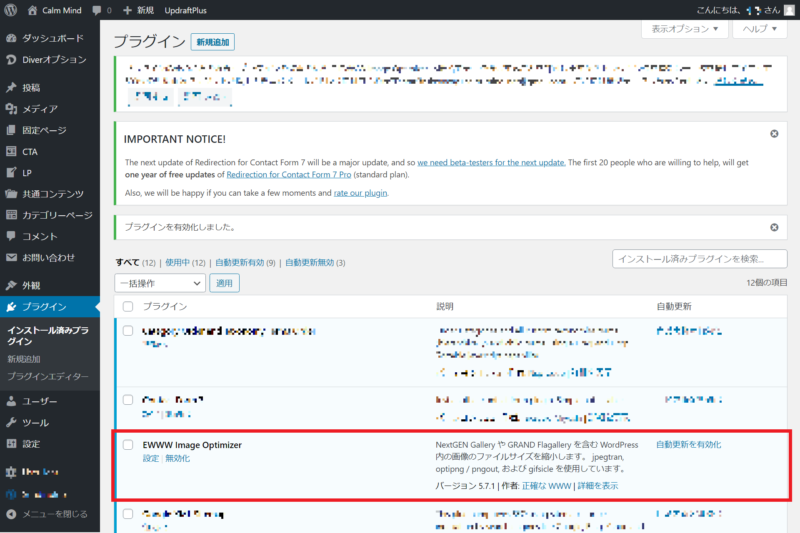Check the second plugin row checkbox
The image size is (800, 533).
click(128, 400)
